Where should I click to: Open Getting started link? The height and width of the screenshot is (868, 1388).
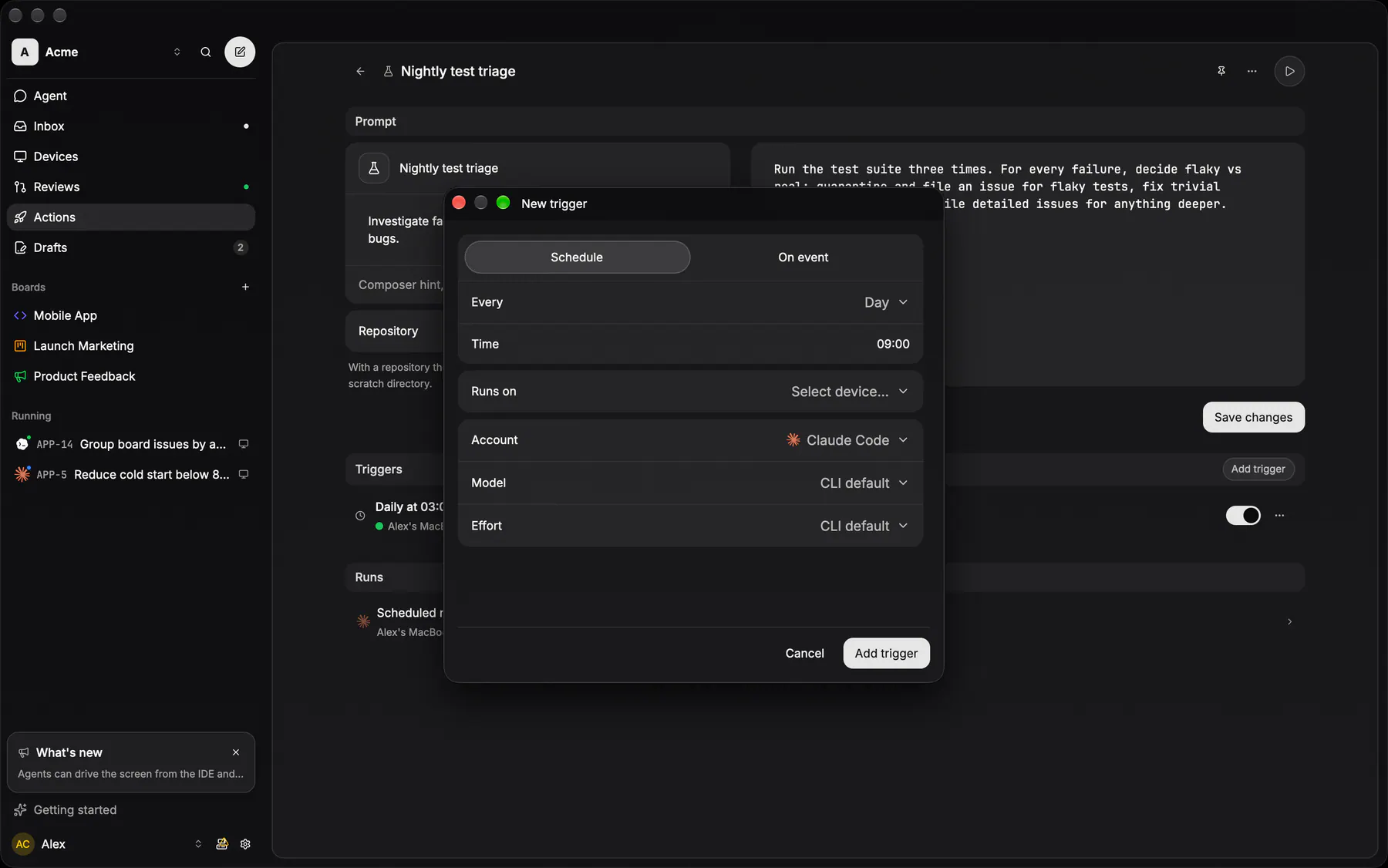[75, 809]
